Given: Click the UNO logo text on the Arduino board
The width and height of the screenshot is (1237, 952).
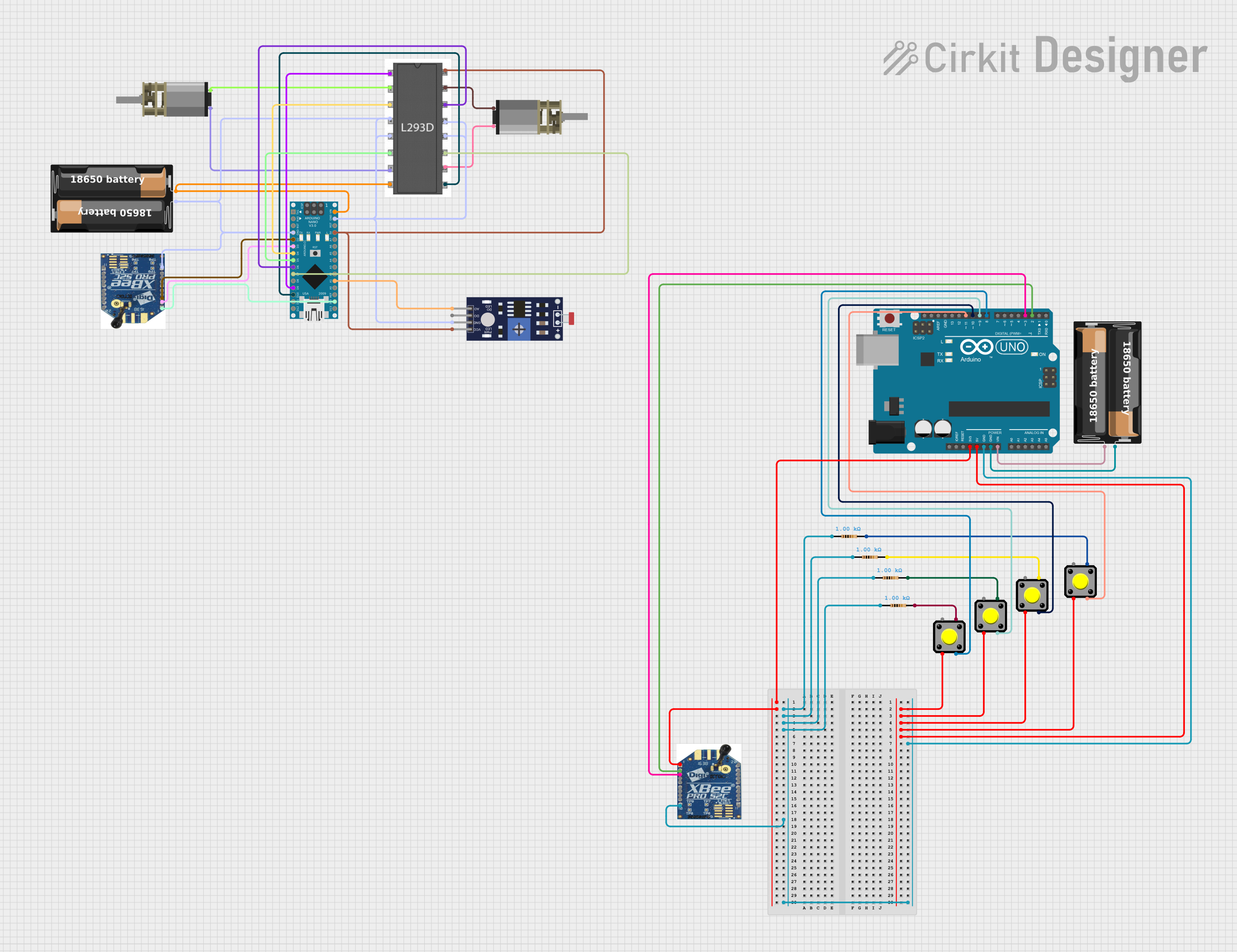Looking at the screenshot, I should pos(1012,347).
